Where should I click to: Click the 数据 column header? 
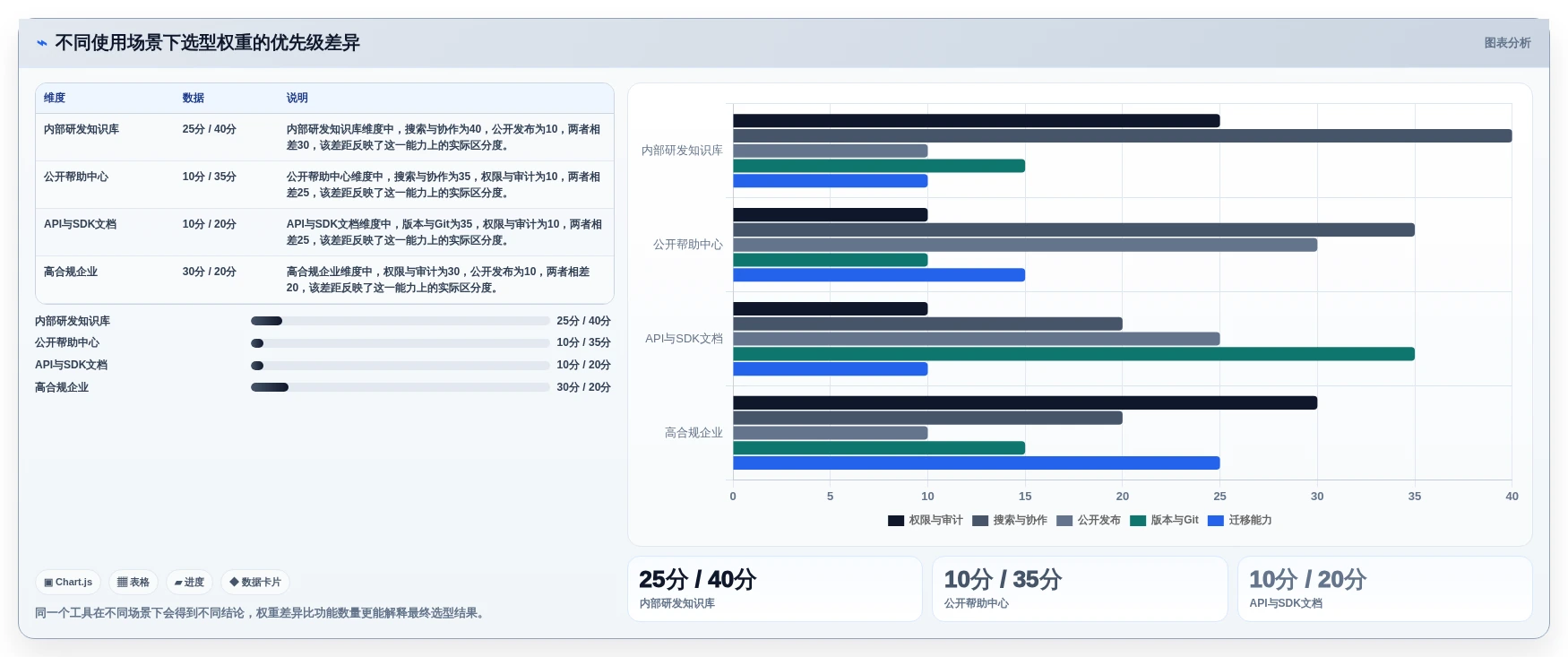coord(194,98)
